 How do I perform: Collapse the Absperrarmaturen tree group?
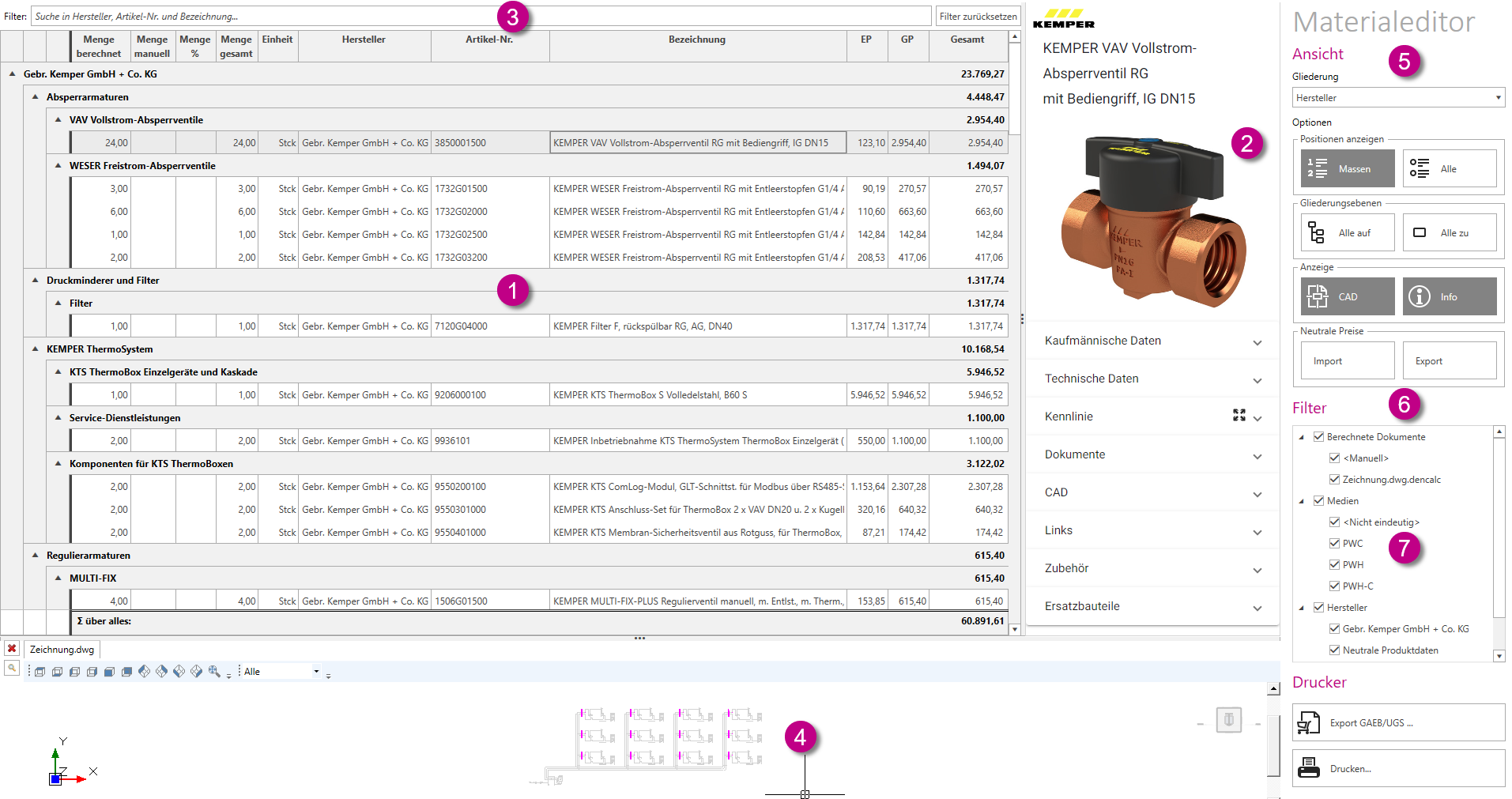click(36, 96)
